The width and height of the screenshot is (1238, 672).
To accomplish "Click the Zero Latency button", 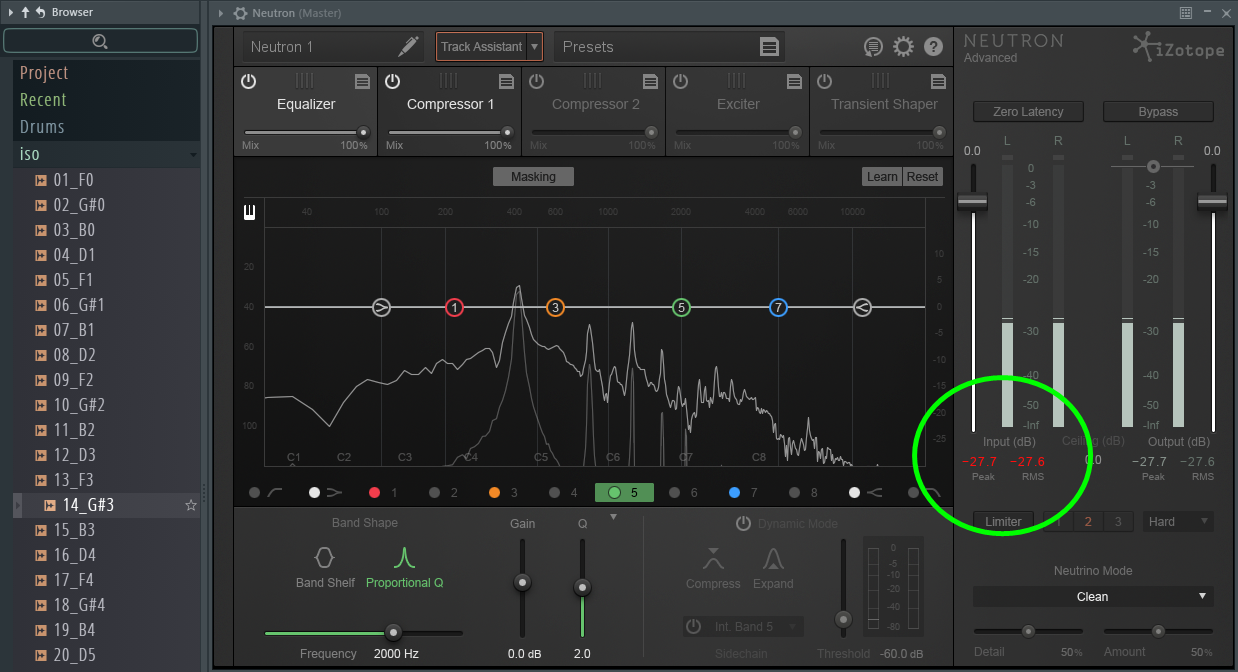I will (1028, 112).
